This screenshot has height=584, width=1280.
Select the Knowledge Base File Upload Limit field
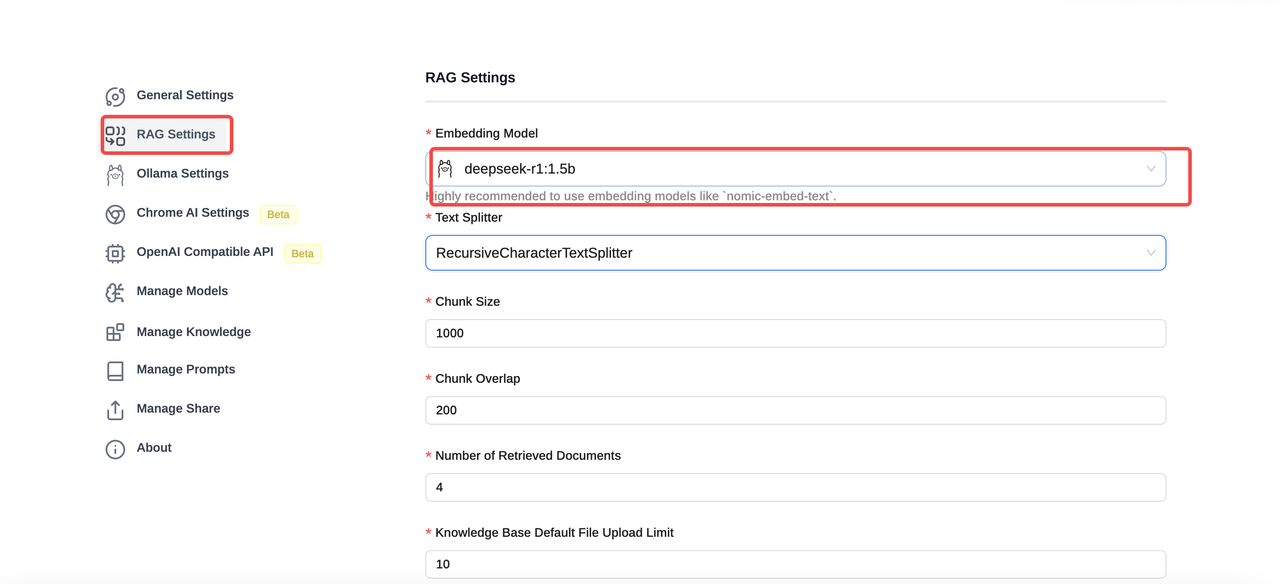tap(795, 564)
